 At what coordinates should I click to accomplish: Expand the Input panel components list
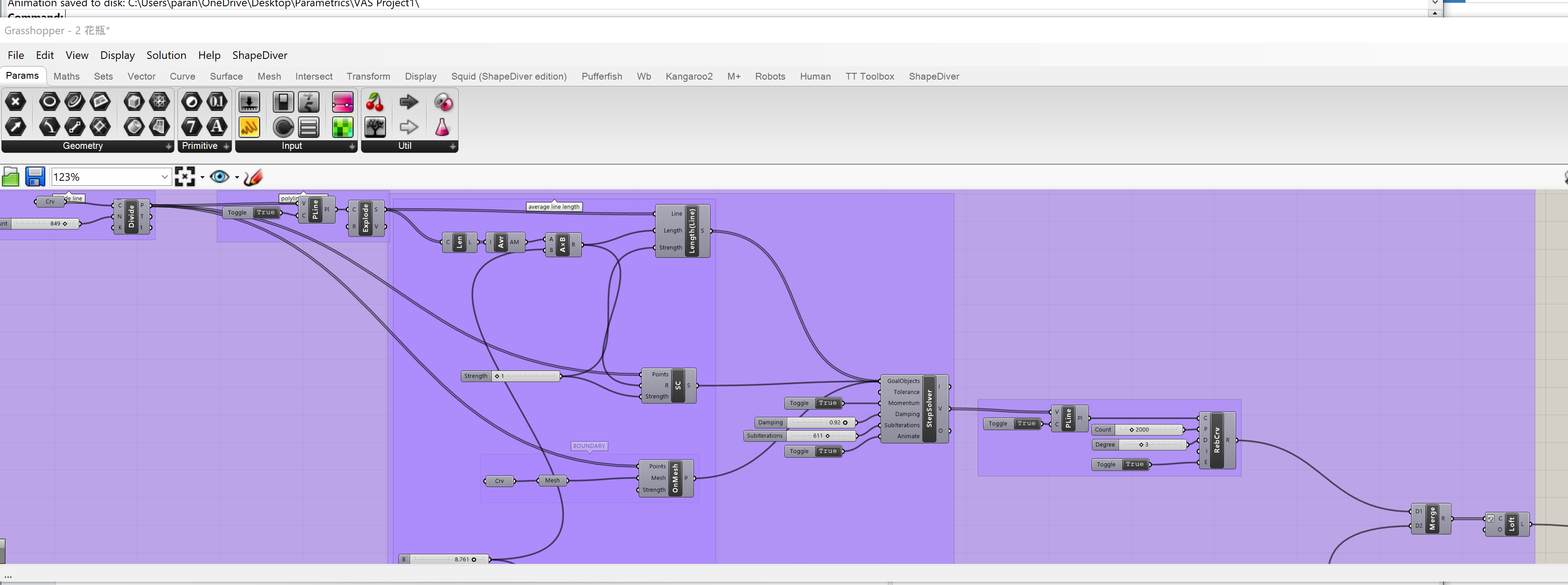click(352, 147)
